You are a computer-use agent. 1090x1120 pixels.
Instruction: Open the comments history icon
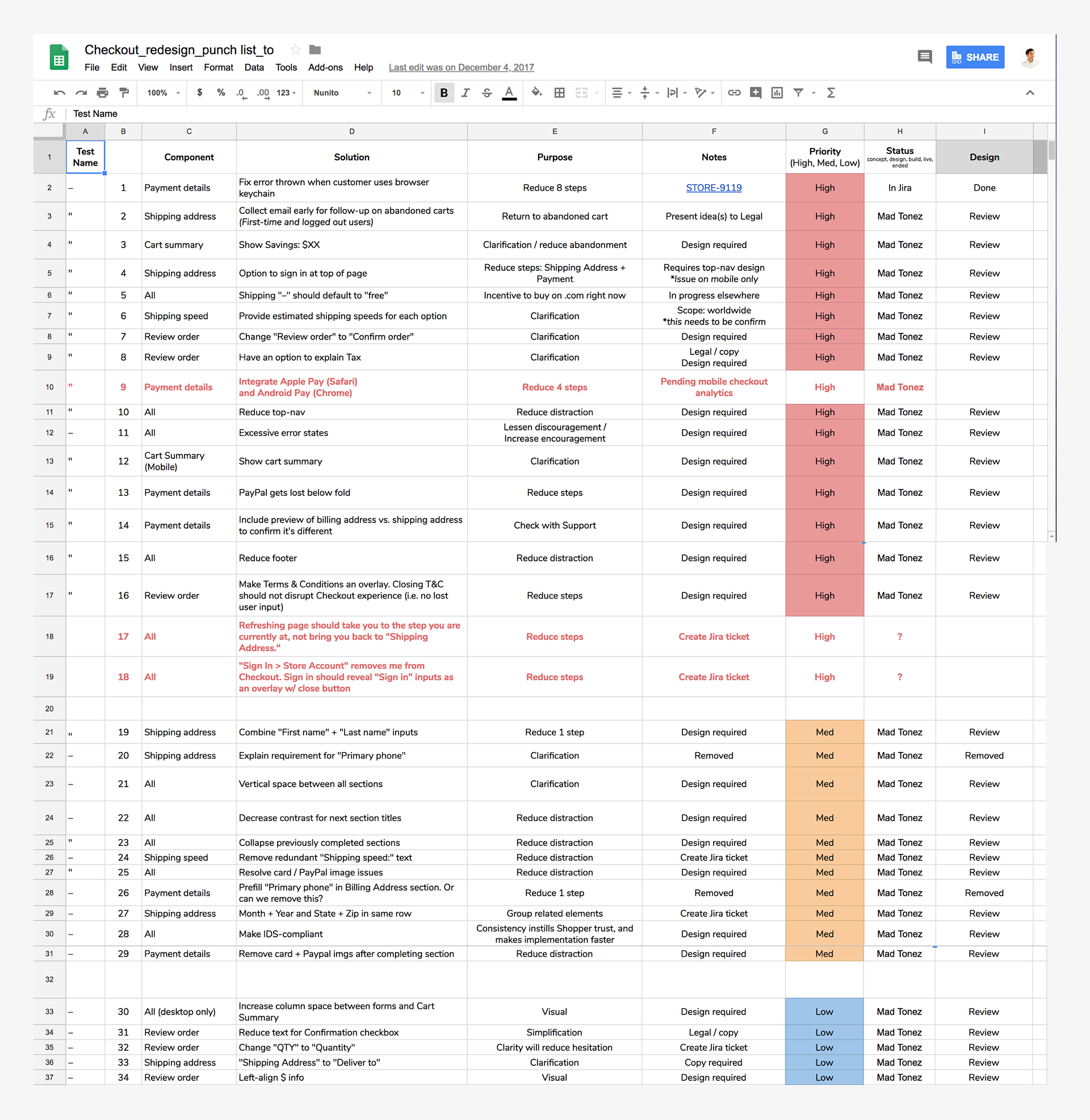pyautogui.click(x=925, y=57)
